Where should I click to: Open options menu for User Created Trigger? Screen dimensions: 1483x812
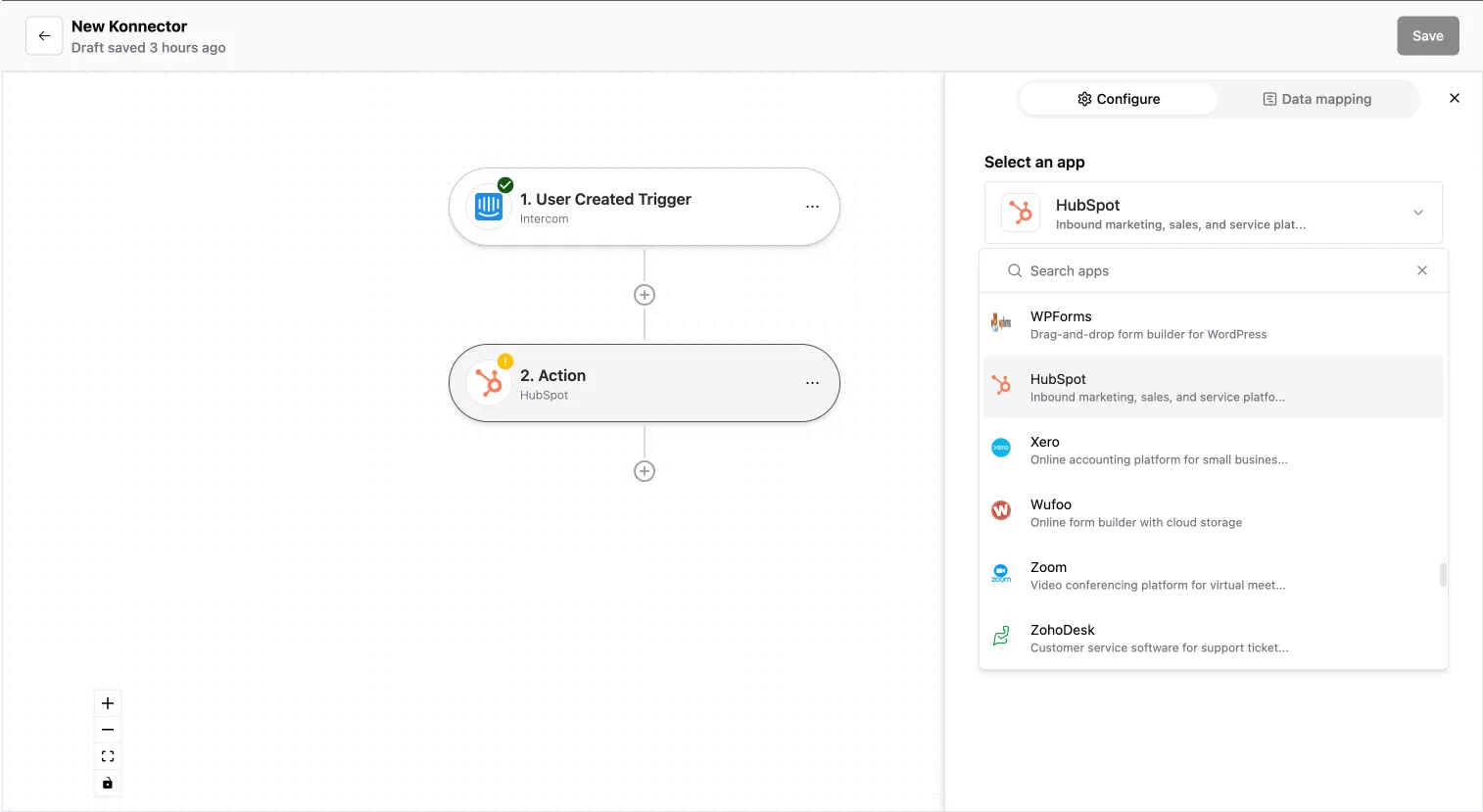812,207
